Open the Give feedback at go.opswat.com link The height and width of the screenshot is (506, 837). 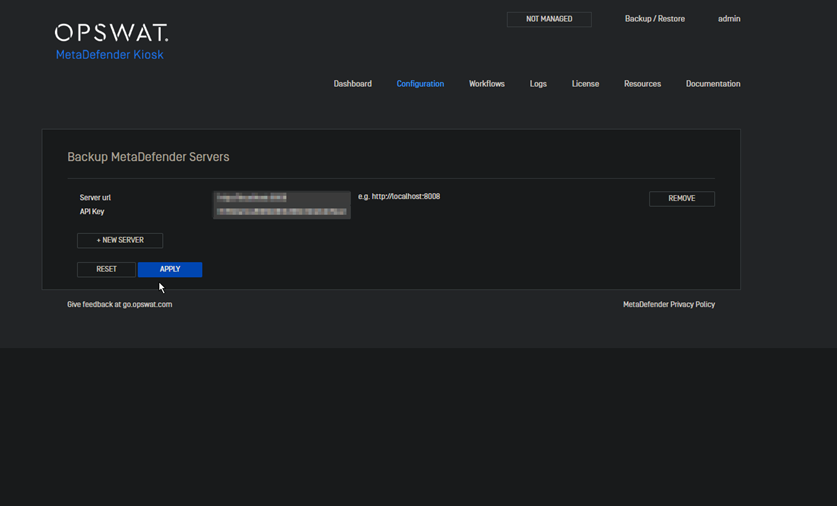click(x=120, y=304)
